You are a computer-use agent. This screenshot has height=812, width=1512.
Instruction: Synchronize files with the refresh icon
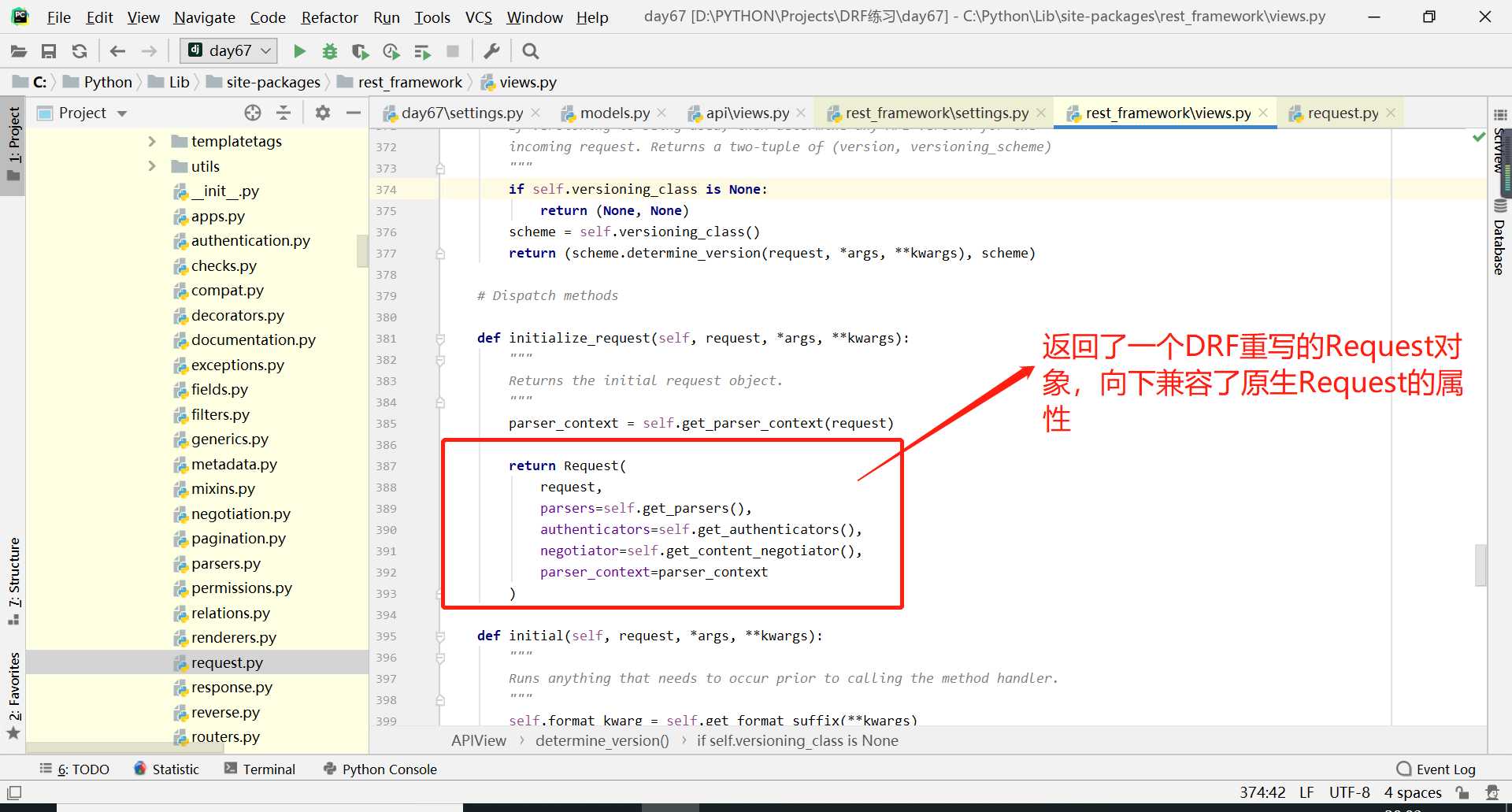(x=80, y=51)
